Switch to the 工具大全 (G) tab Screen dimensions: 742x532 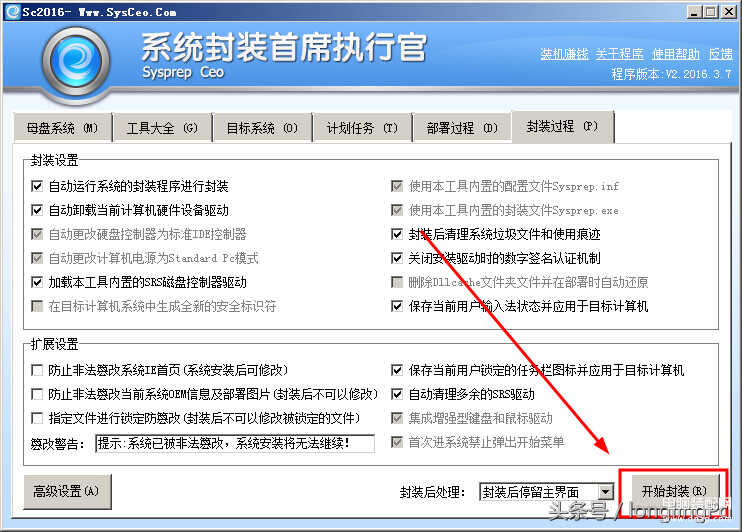tap(162, 128)
